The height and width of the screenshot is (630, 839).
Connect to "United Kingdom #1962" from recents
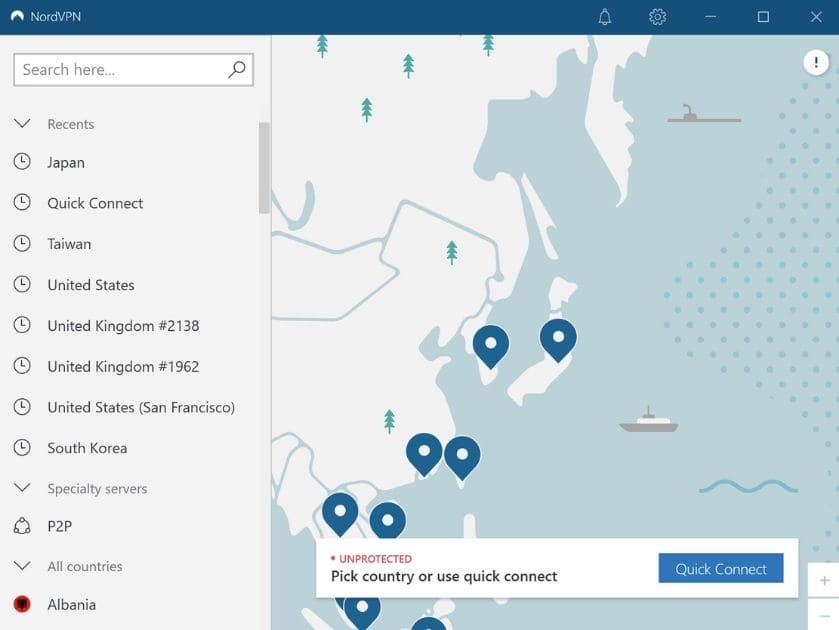pyautogui.click(x=123, y=366)
